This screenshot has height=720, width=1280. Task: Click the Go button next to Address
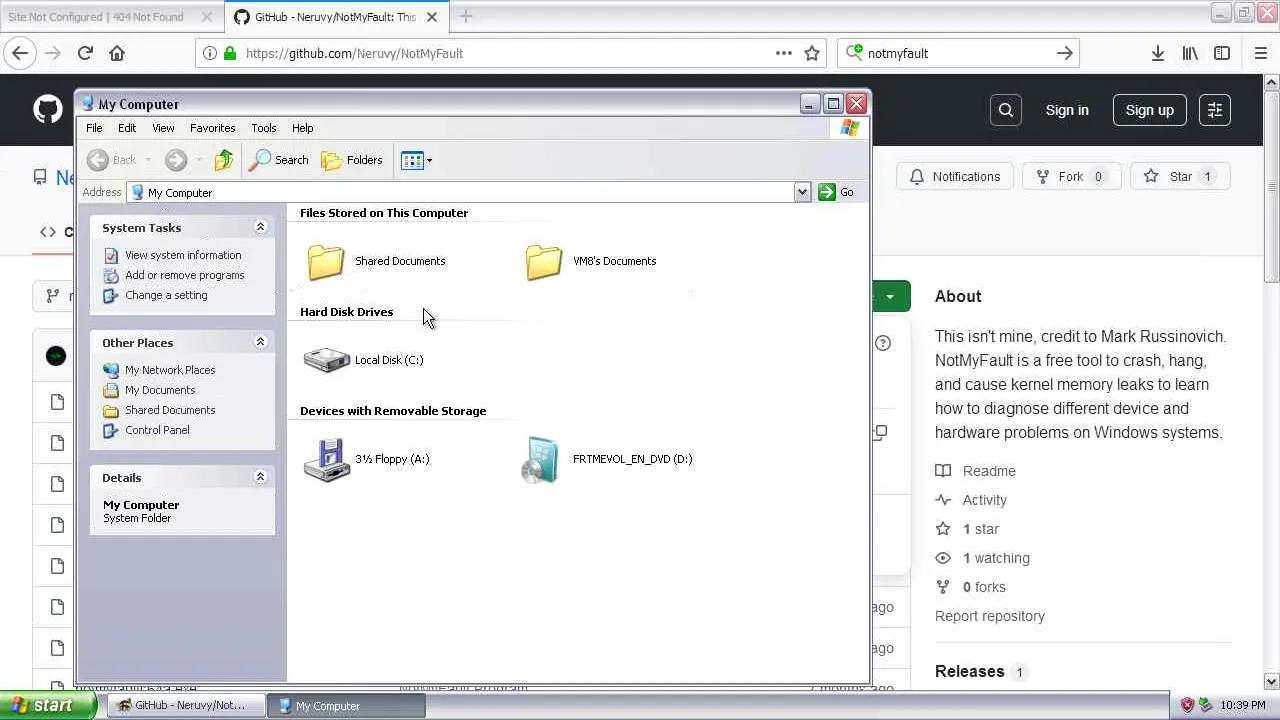836,192
